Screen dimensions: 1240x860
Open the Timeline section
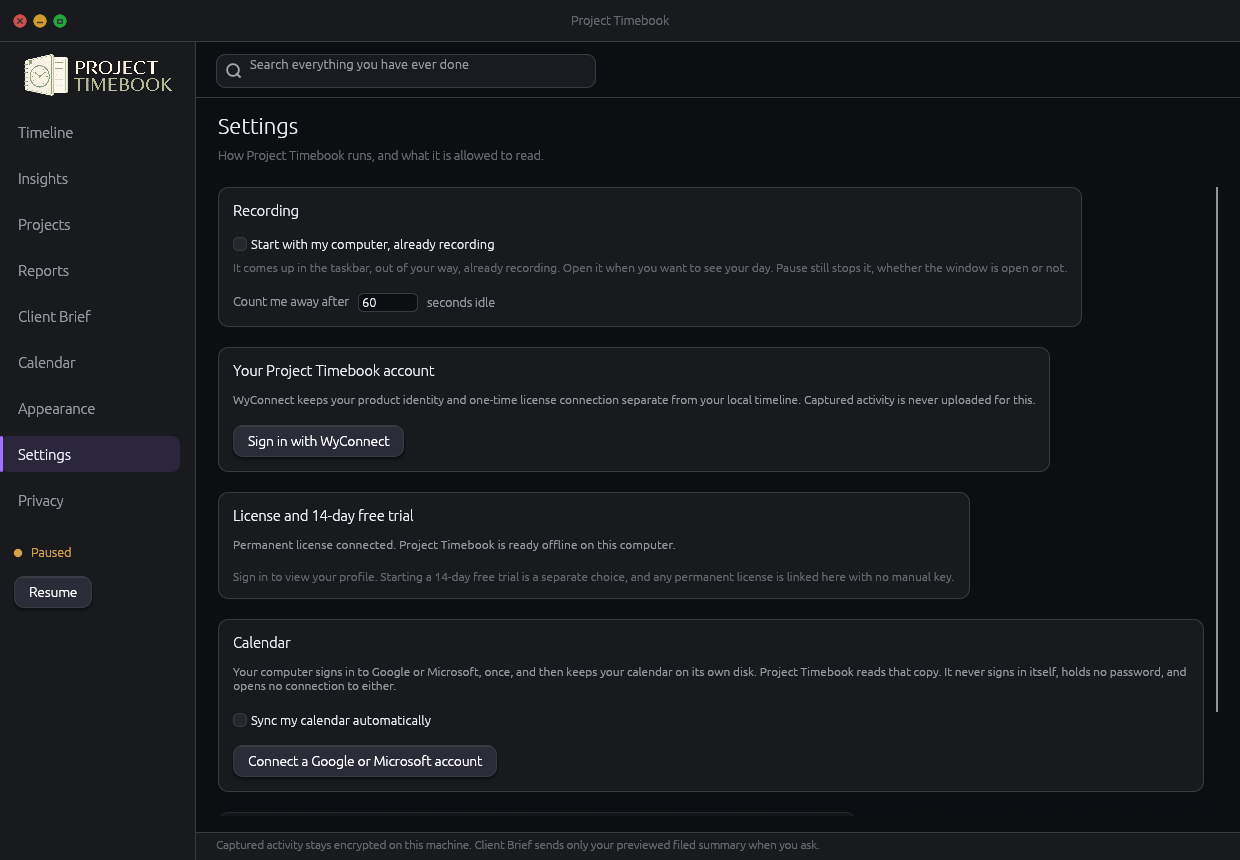(91, 133)
